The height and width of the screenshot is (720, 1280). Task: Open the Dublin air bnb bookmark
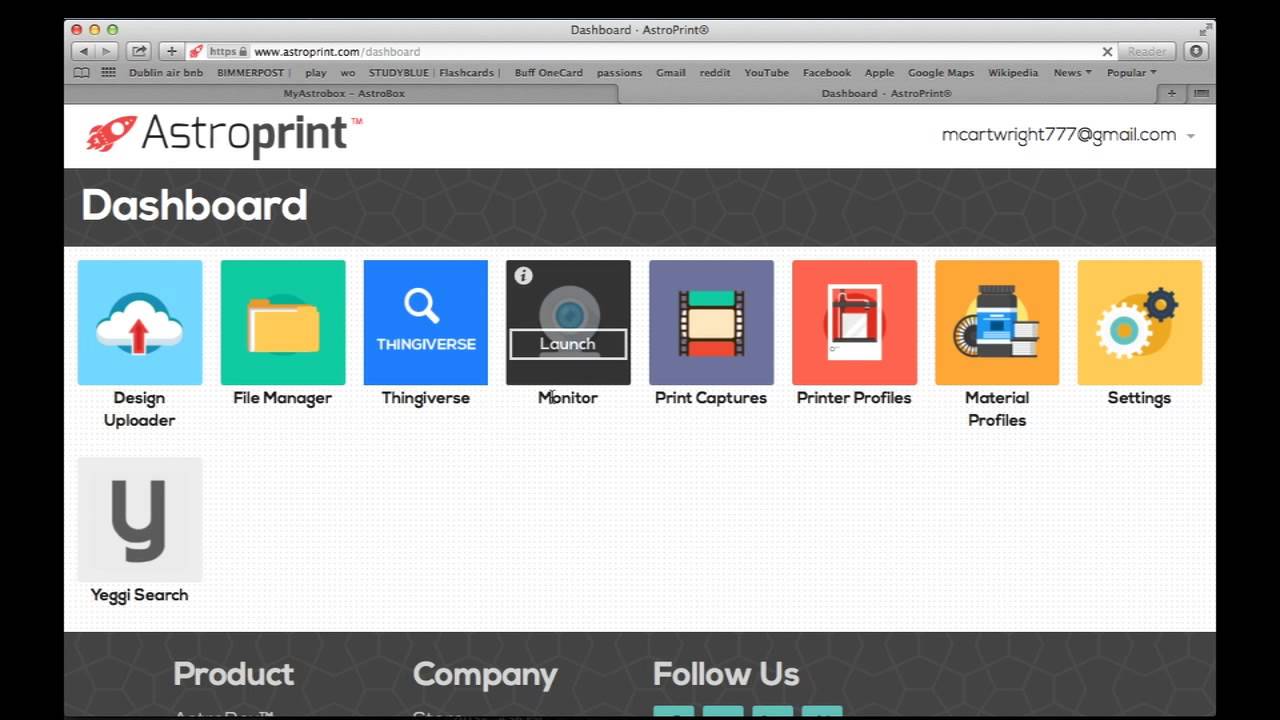click(x=166, y=73)
